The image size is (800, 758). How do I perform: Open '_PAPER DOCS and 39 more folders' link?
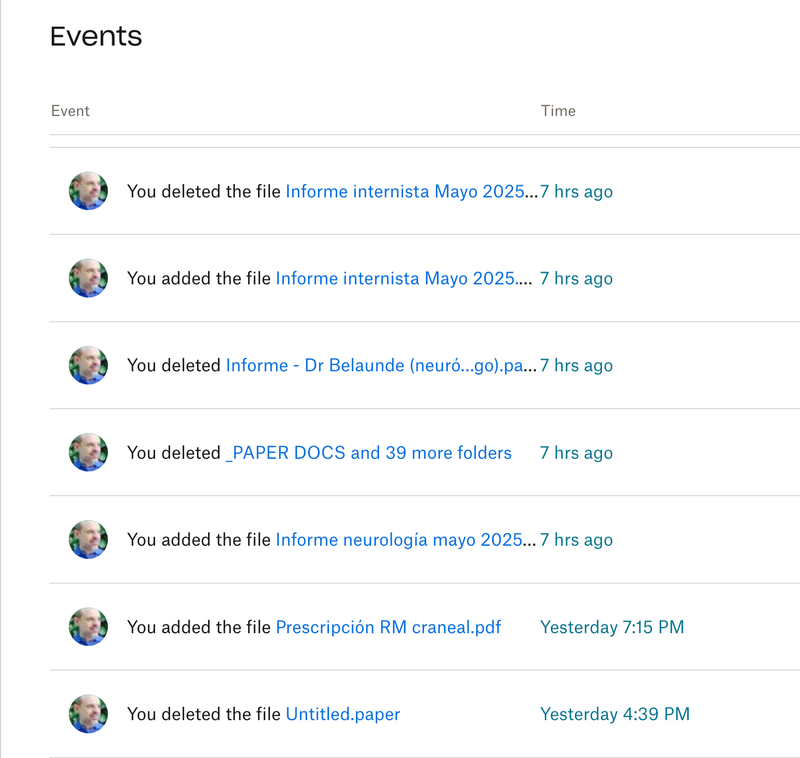pos(368,453)
